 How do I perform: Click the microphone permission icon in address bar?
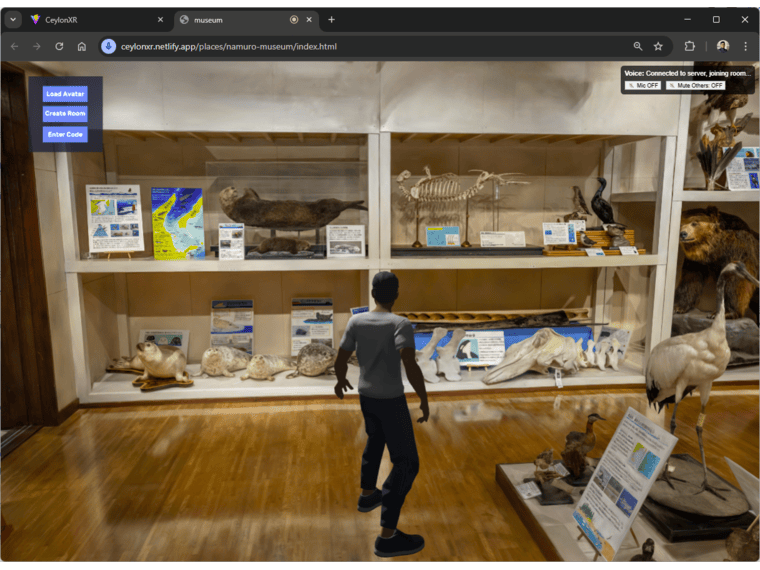[108, 46]
